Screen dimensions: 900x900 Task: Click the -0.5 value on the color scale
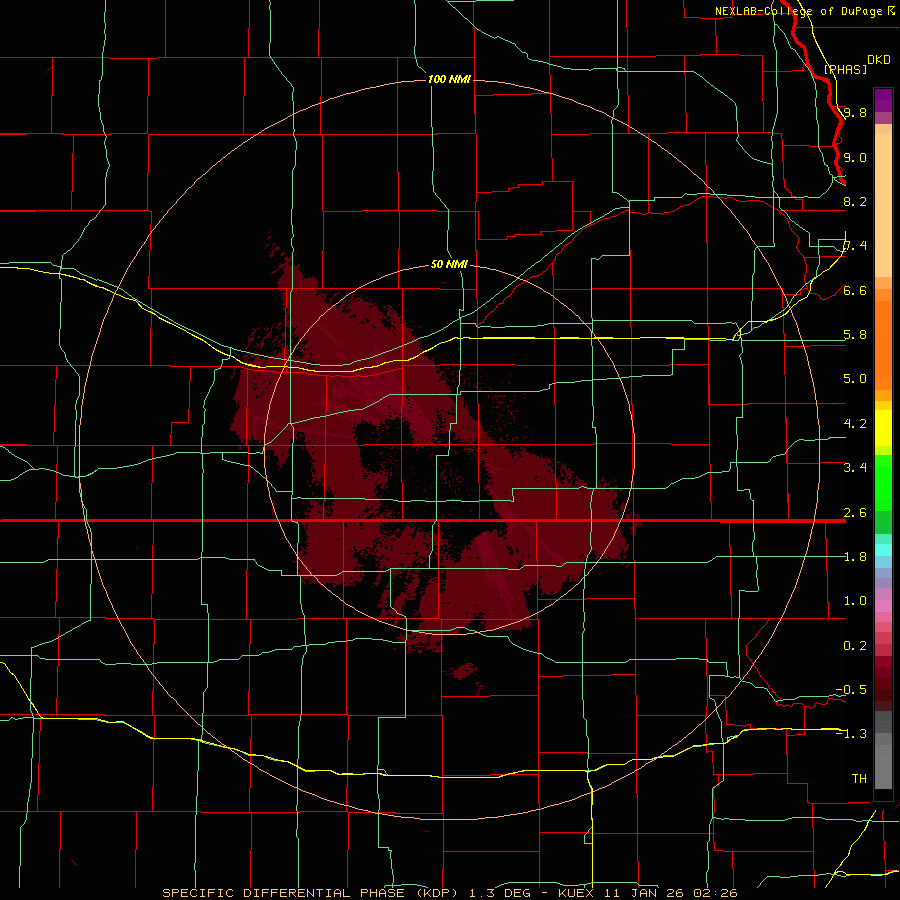[x=851, y=690]
